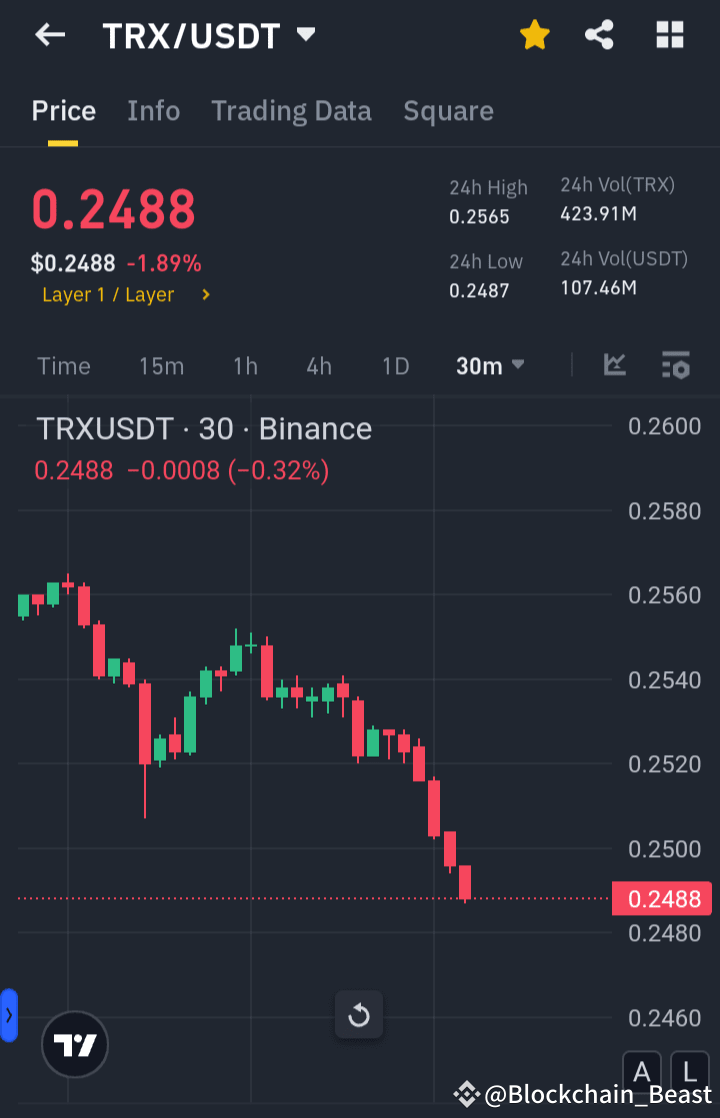Tap the chart refresh icon
The height and width of the screenshot is (1118, 720).
(x=358, y=1014)
